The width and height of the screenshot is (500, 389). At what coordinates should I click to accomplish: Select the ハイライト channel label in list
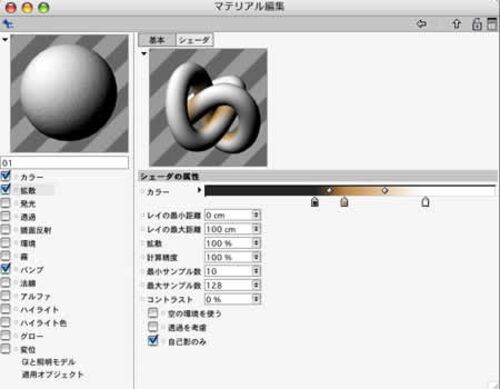(x=40, y=310)
